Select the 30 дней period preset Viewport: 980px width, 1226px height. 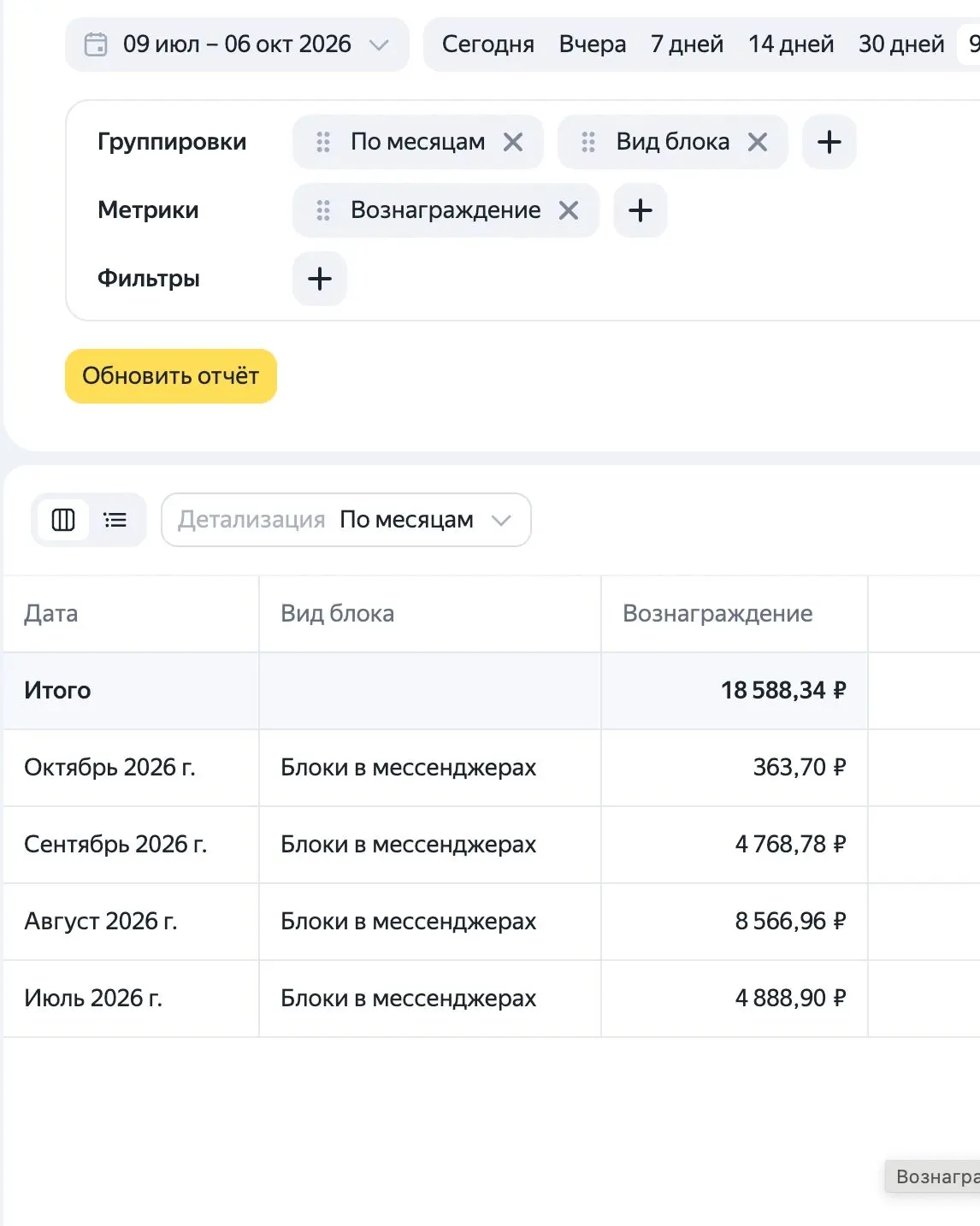coord(901,44)
